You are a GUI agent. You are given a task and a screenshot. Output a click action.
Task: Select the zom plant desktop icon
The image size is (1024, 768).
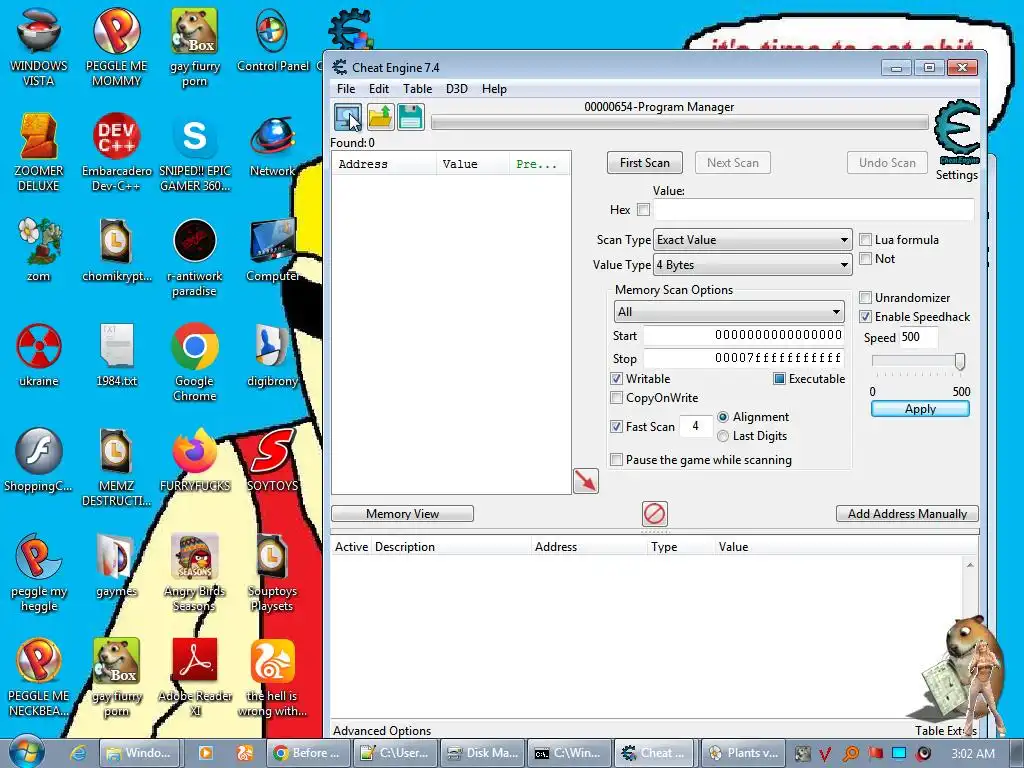pos(39,251)
